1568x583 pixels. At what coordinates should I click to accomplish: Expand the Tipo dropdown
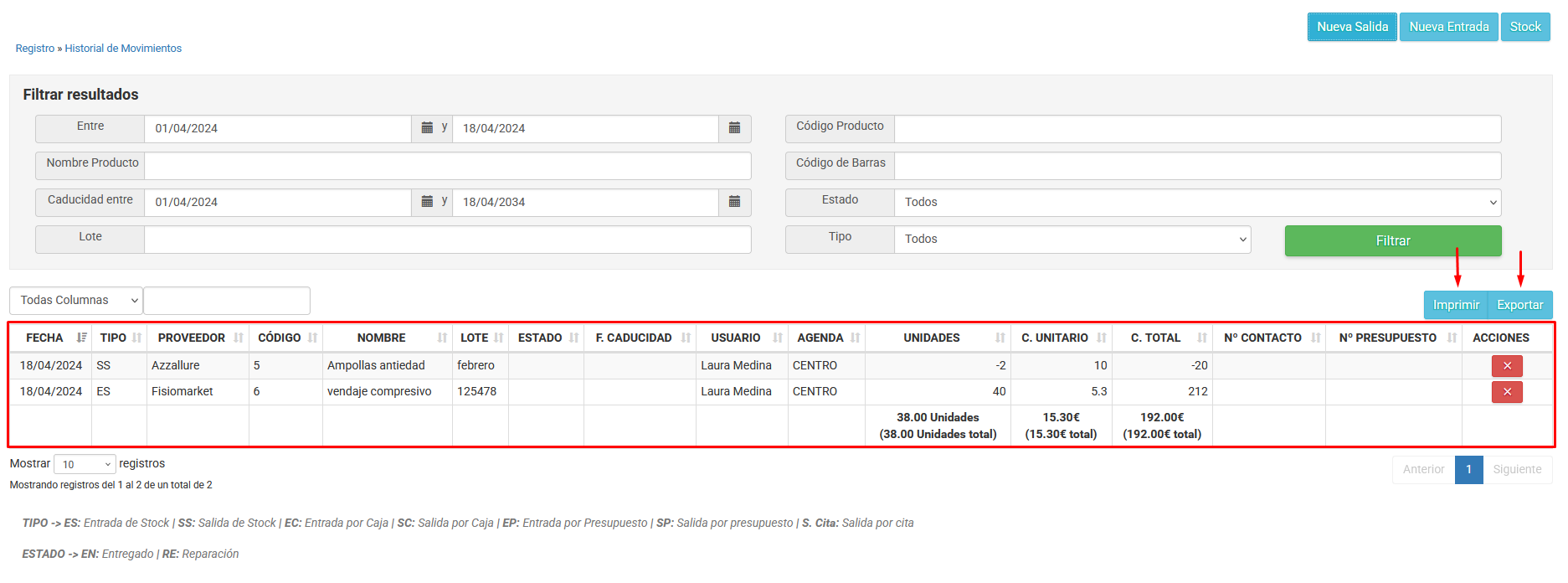1072,239
